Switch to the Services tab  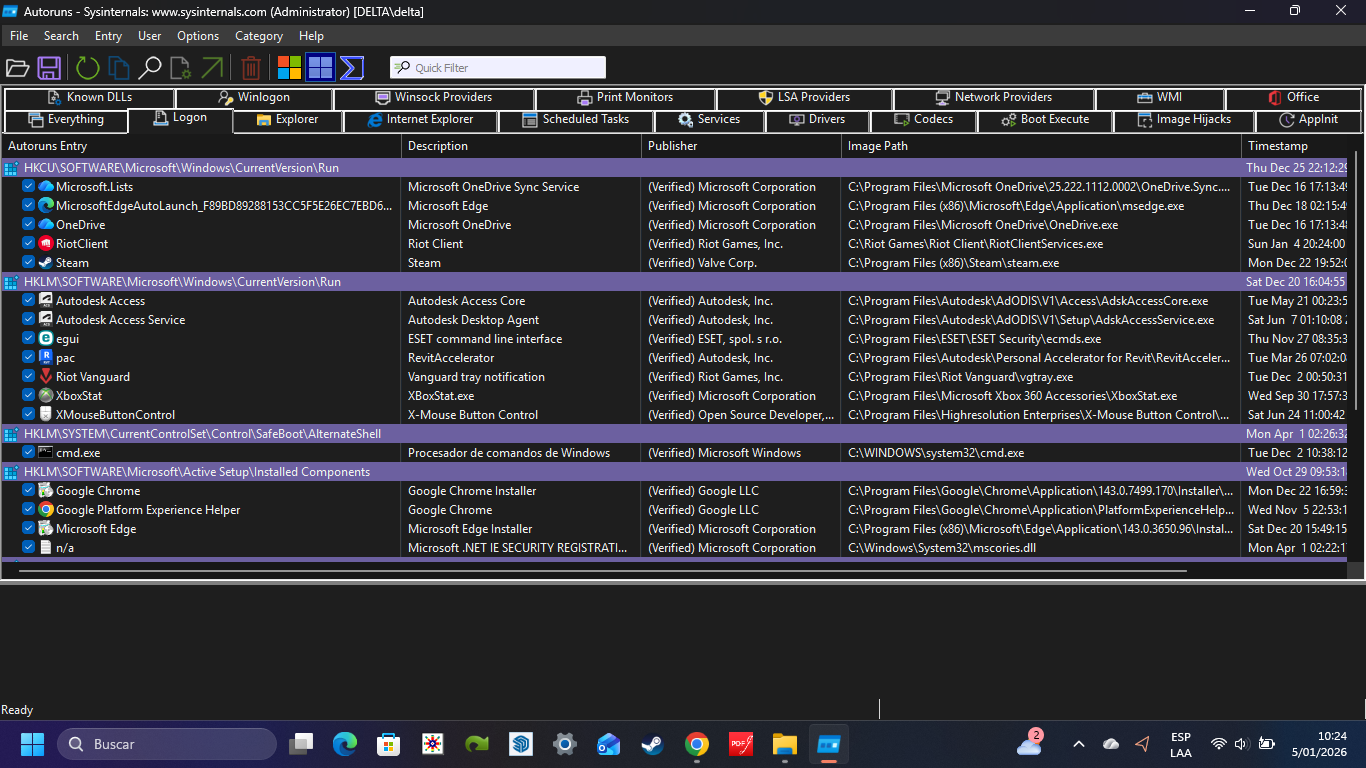[x=709, y=120]
